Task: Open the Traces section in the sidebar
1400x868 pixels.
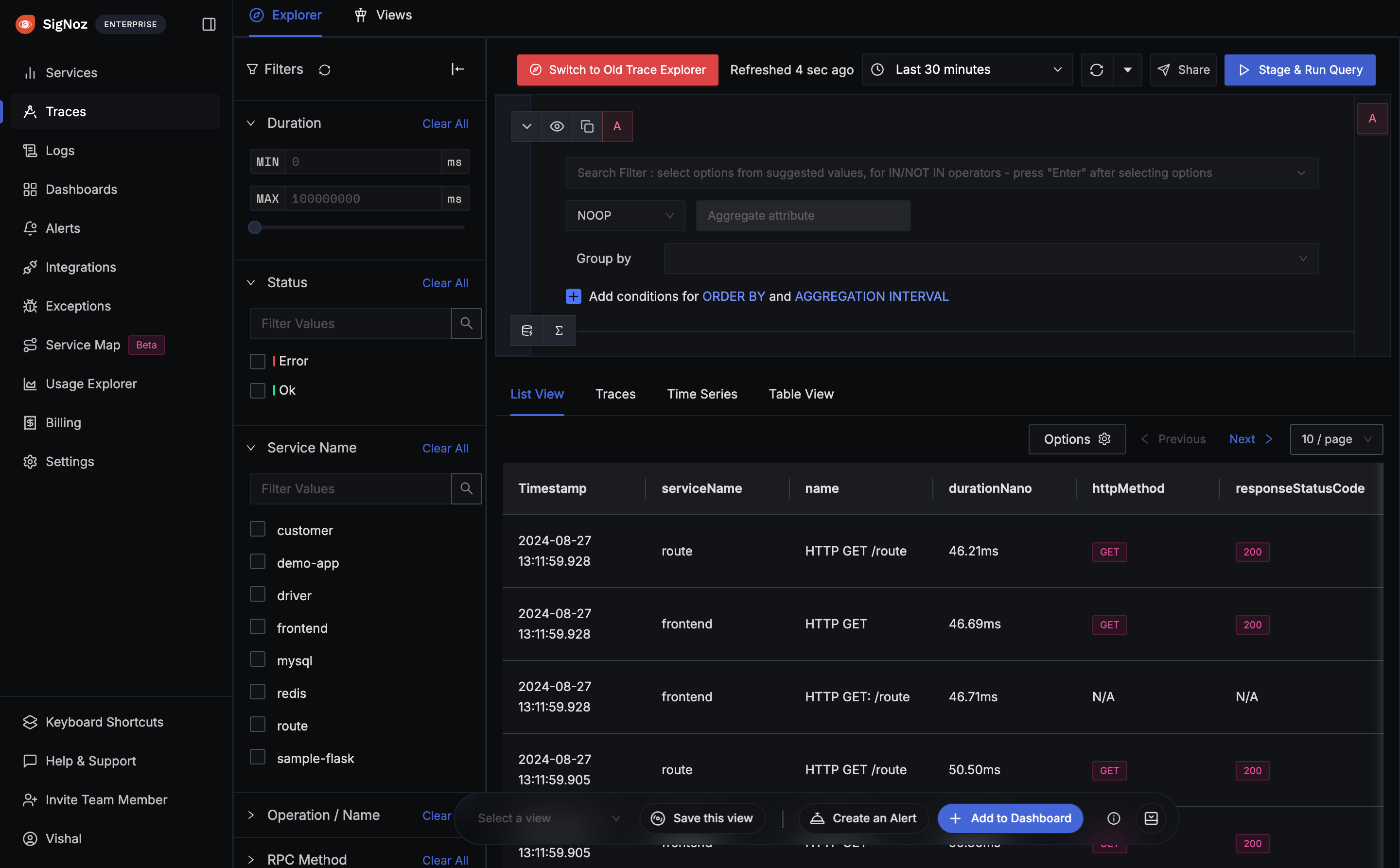Action: (66, 111)
